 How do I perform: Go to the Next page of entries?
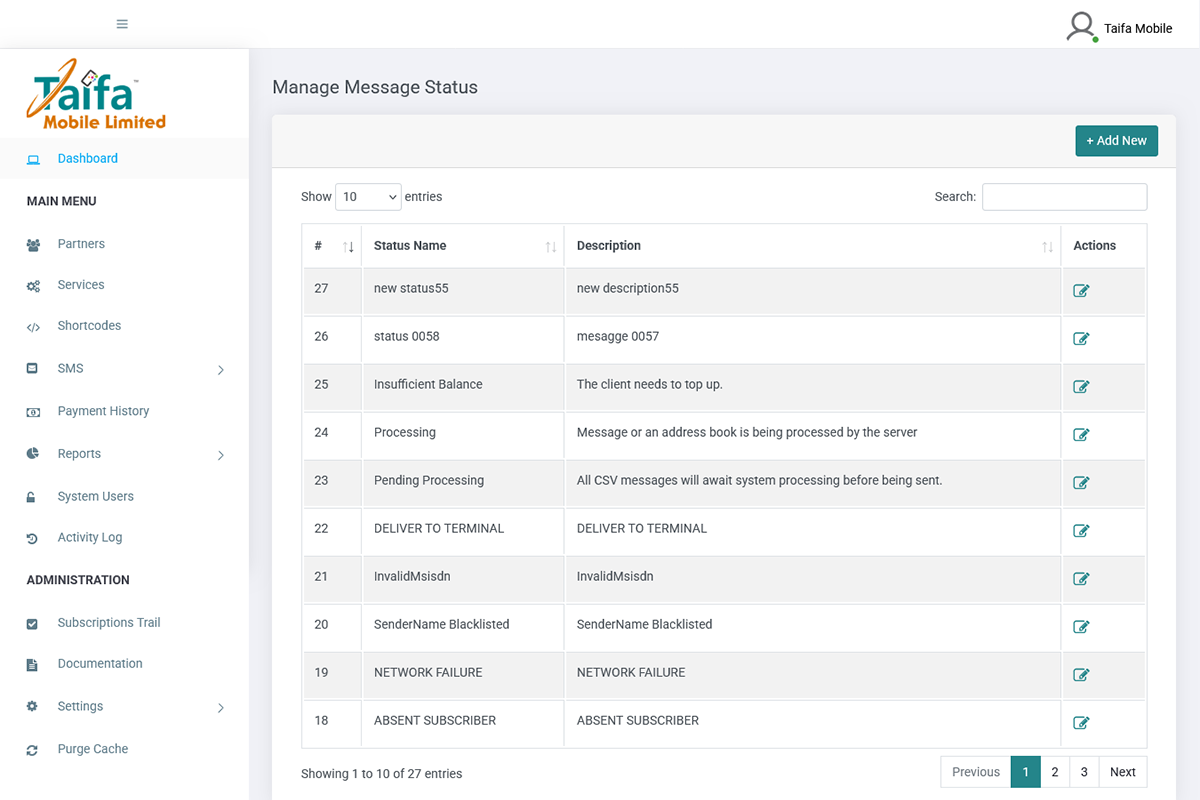pyautogui.click(x=1122, y=771)
